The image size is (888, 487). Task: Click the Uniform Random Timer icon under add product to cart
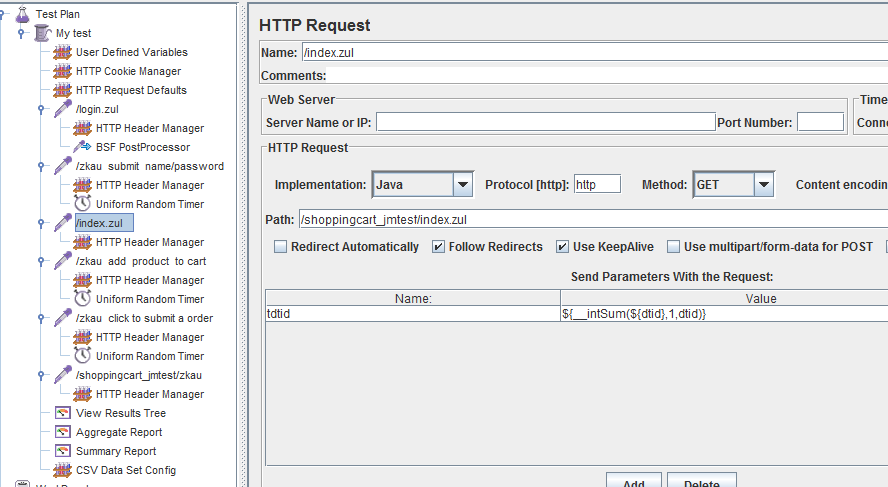83,298
